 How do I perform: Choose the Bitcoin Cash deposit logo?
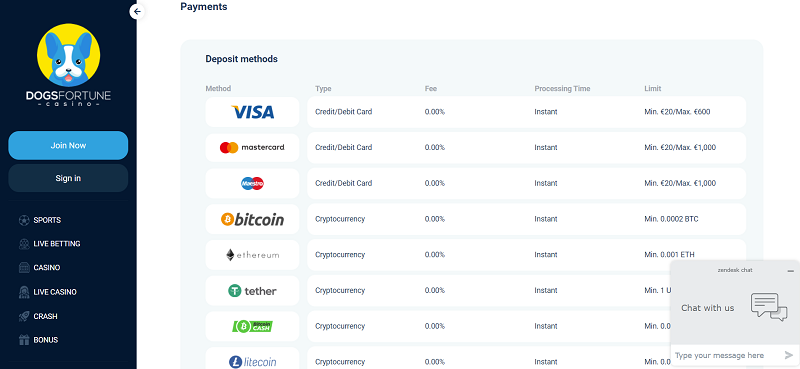253,327
